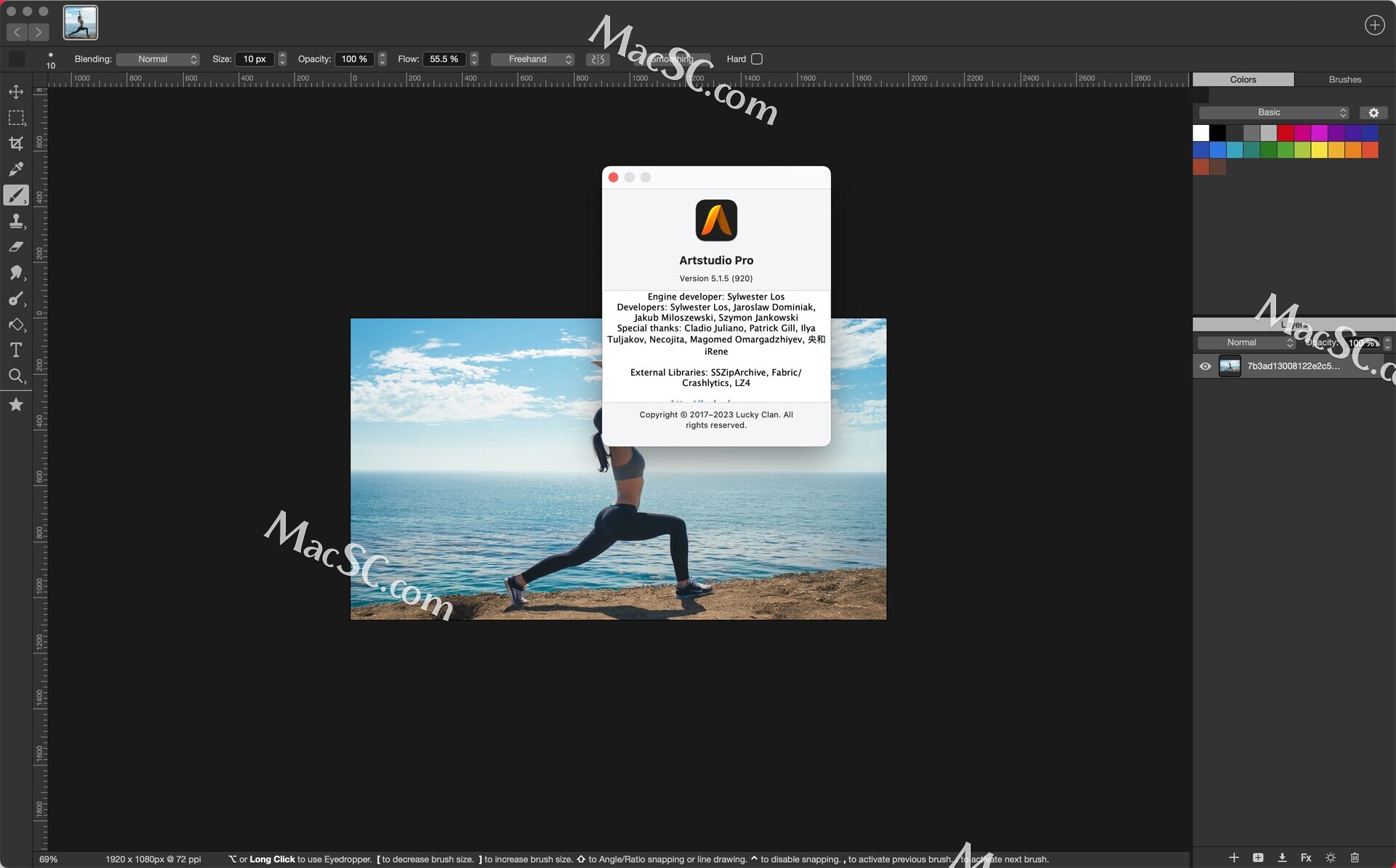Select the Eraser tool
The image size is (1396, 868).
coord(16,247)
